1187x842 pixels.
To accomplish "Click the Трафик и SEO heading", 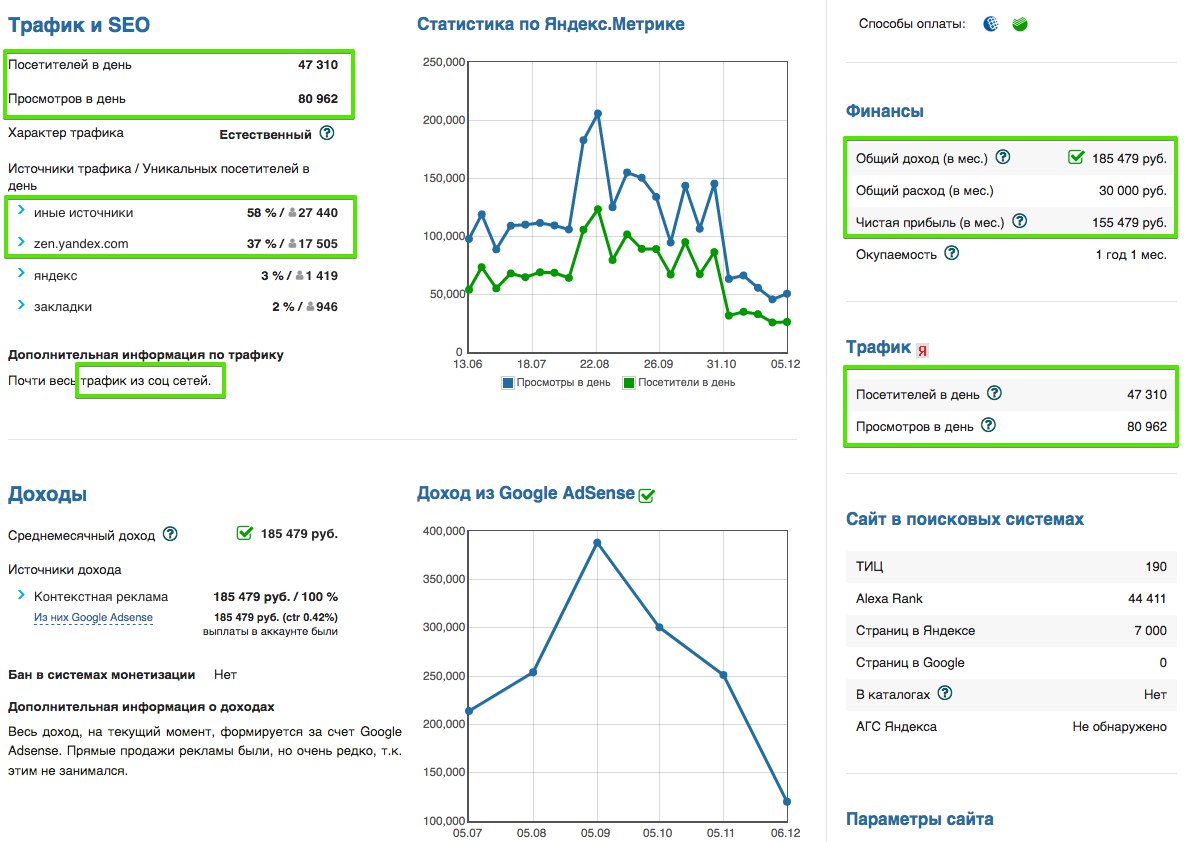I will (x=79, y=25).
